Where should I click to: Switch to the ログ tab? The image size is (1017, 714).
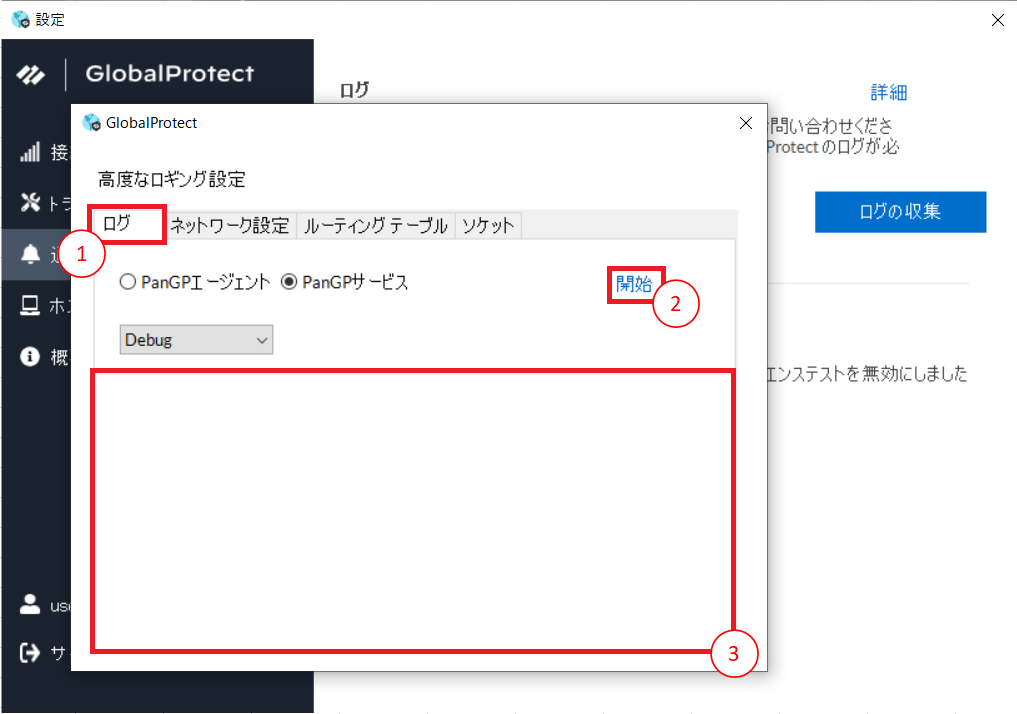[128, 224]
